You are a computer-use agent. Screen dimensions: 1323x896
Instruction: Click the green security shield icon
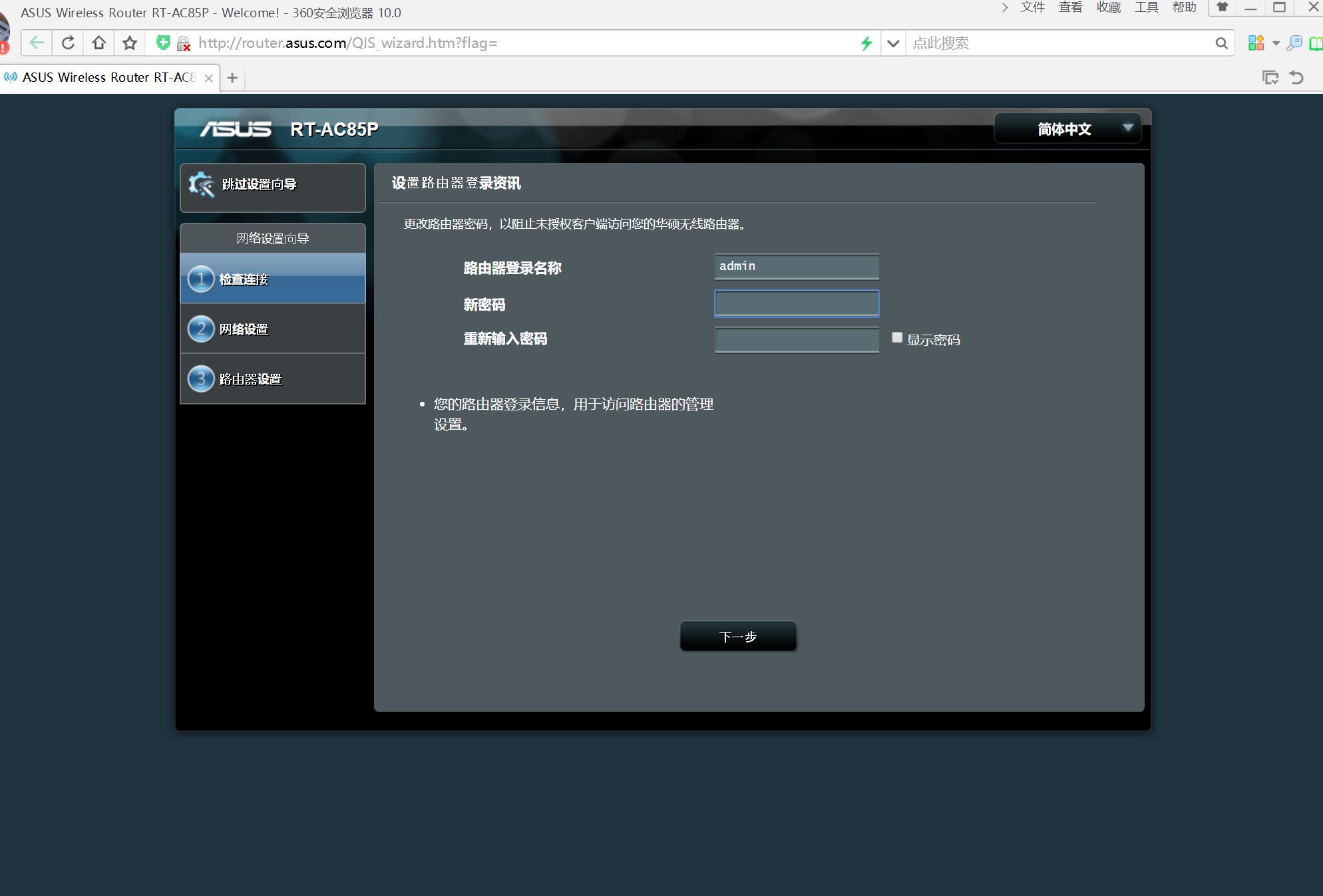coord(162,43)
